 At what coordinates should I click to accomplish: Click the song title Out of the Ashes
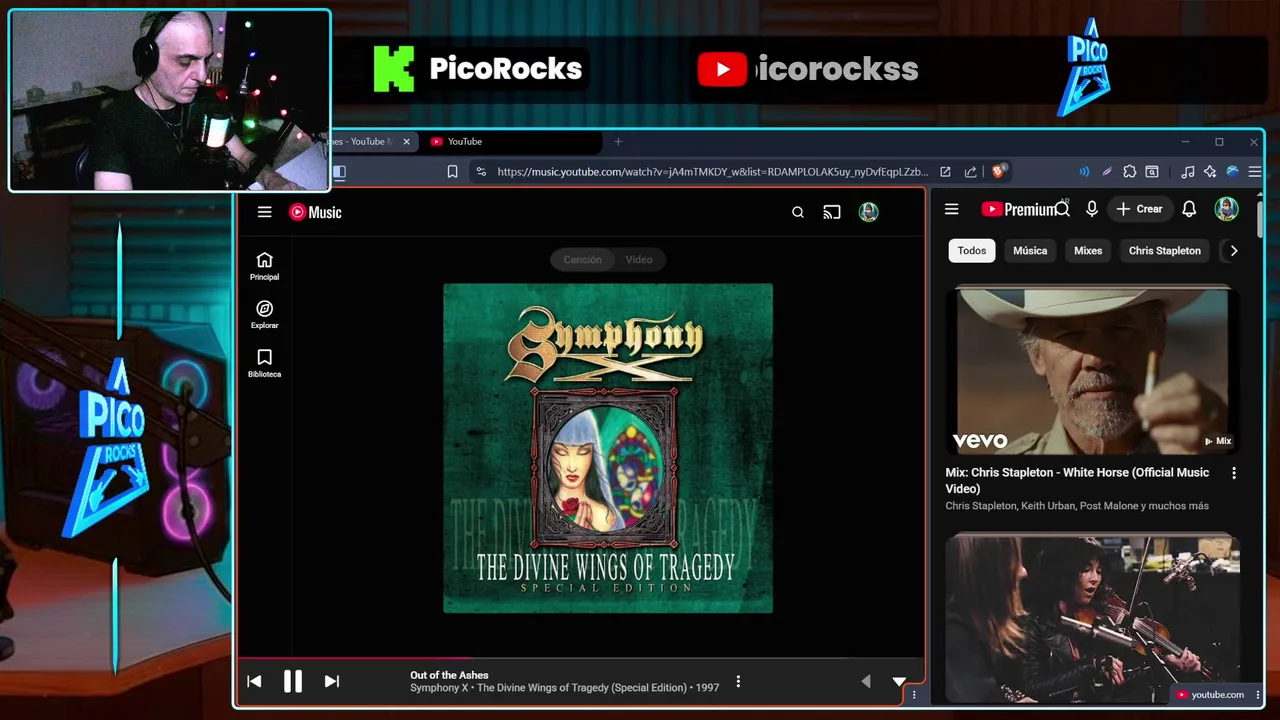click(449, 675)
